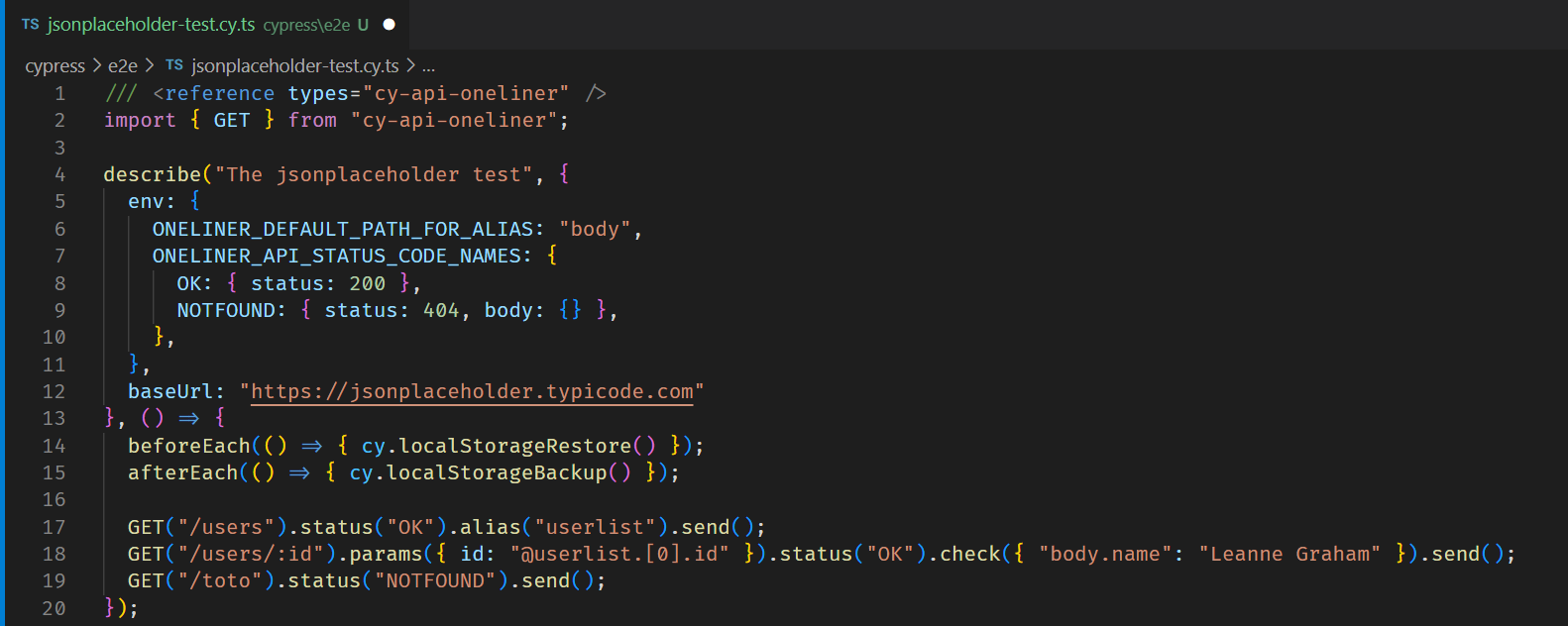1568x626 pixels.
Task: Click the "/users" string on line 17
Action: click(x=226, y=527)
